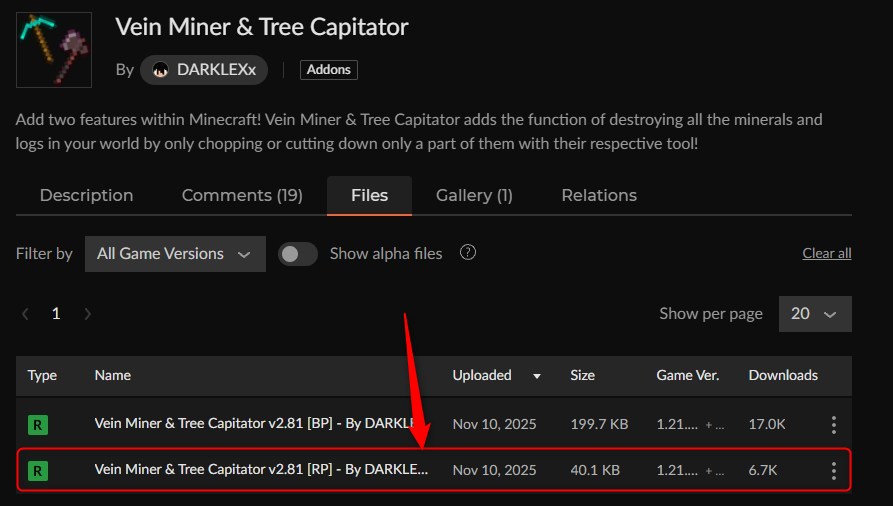Click release badge on the [RP] file row

38,471
